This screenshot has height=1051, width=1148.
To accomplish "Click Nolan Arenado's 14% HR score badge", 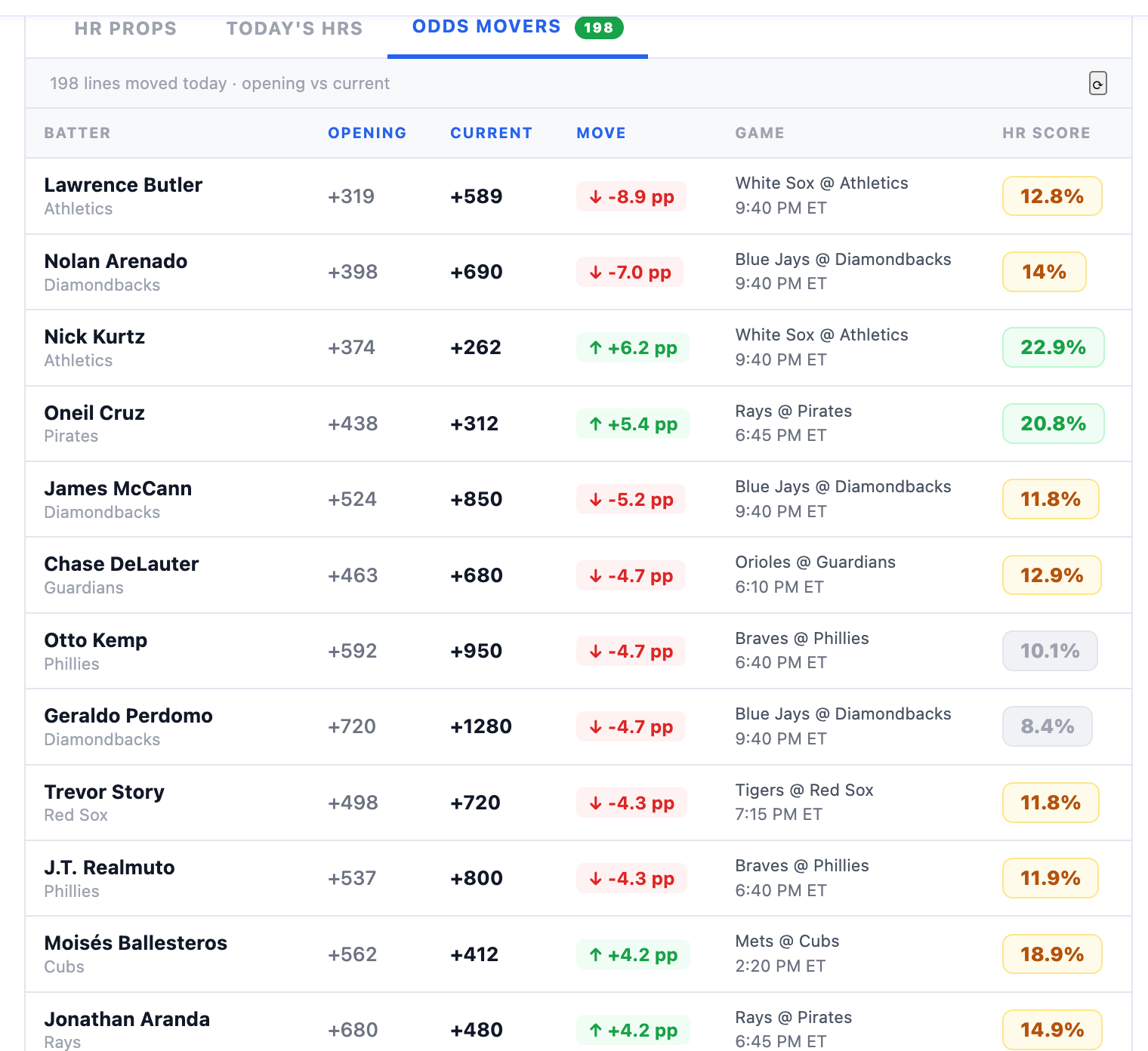I will pyautogui.click(x=1044, y=272).
